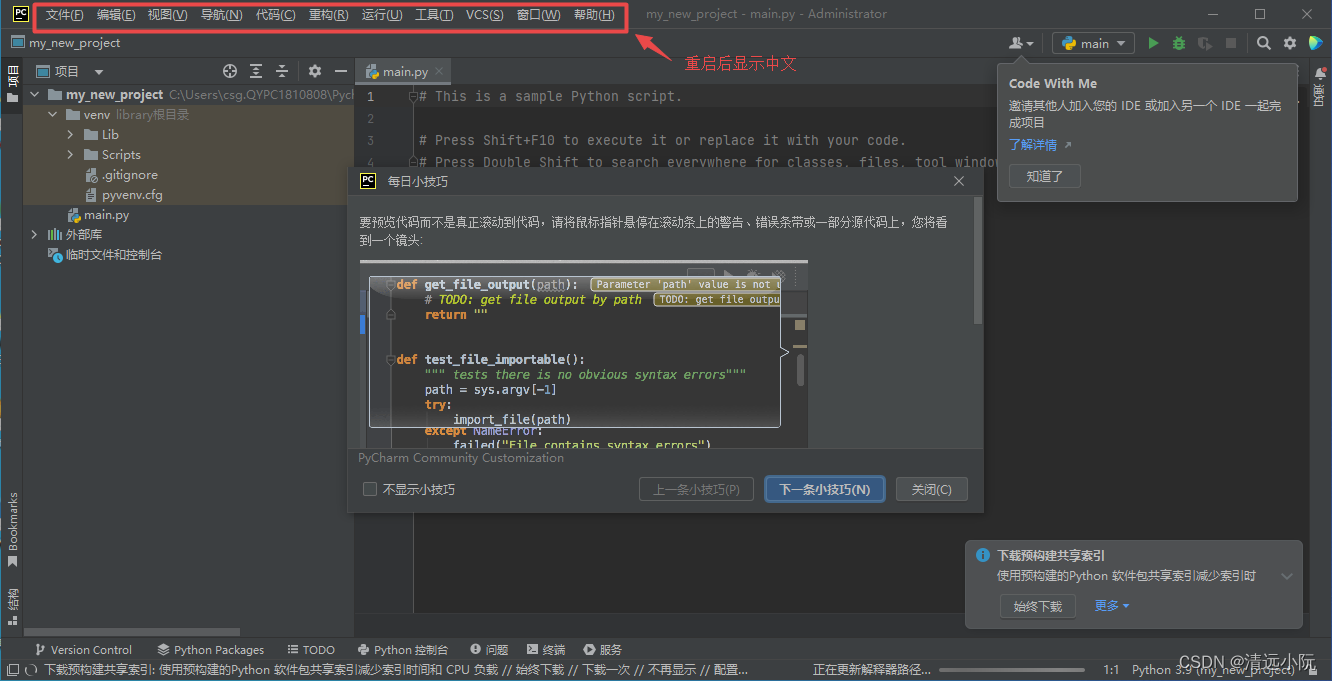The image size is (1332, 681).
Task: Open notifications bell icon on right strip
Action: 1320,73
